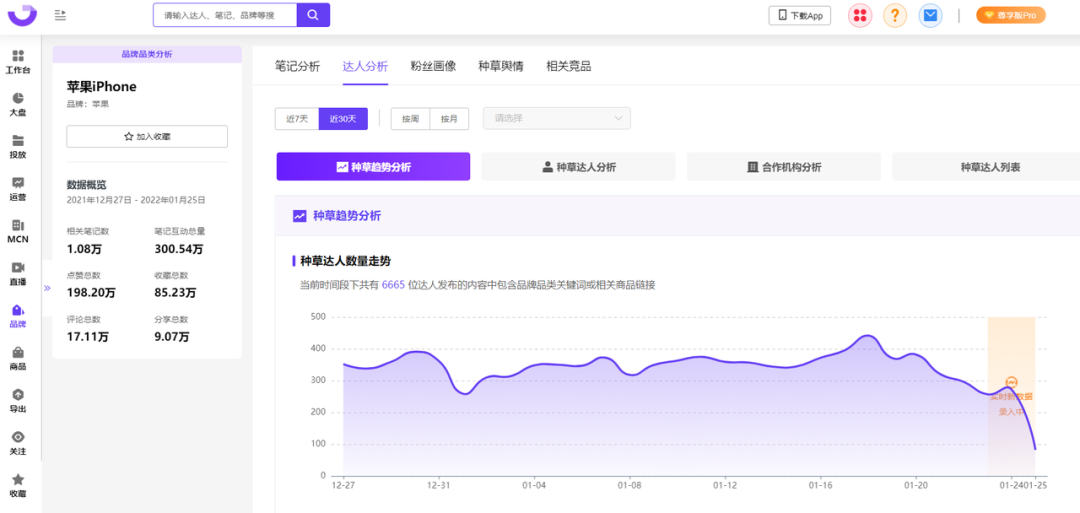The width and height of the screenshot is (1080, 513).
Task: Click the 9.07万 shares value
Action: (x=172, y=337)
